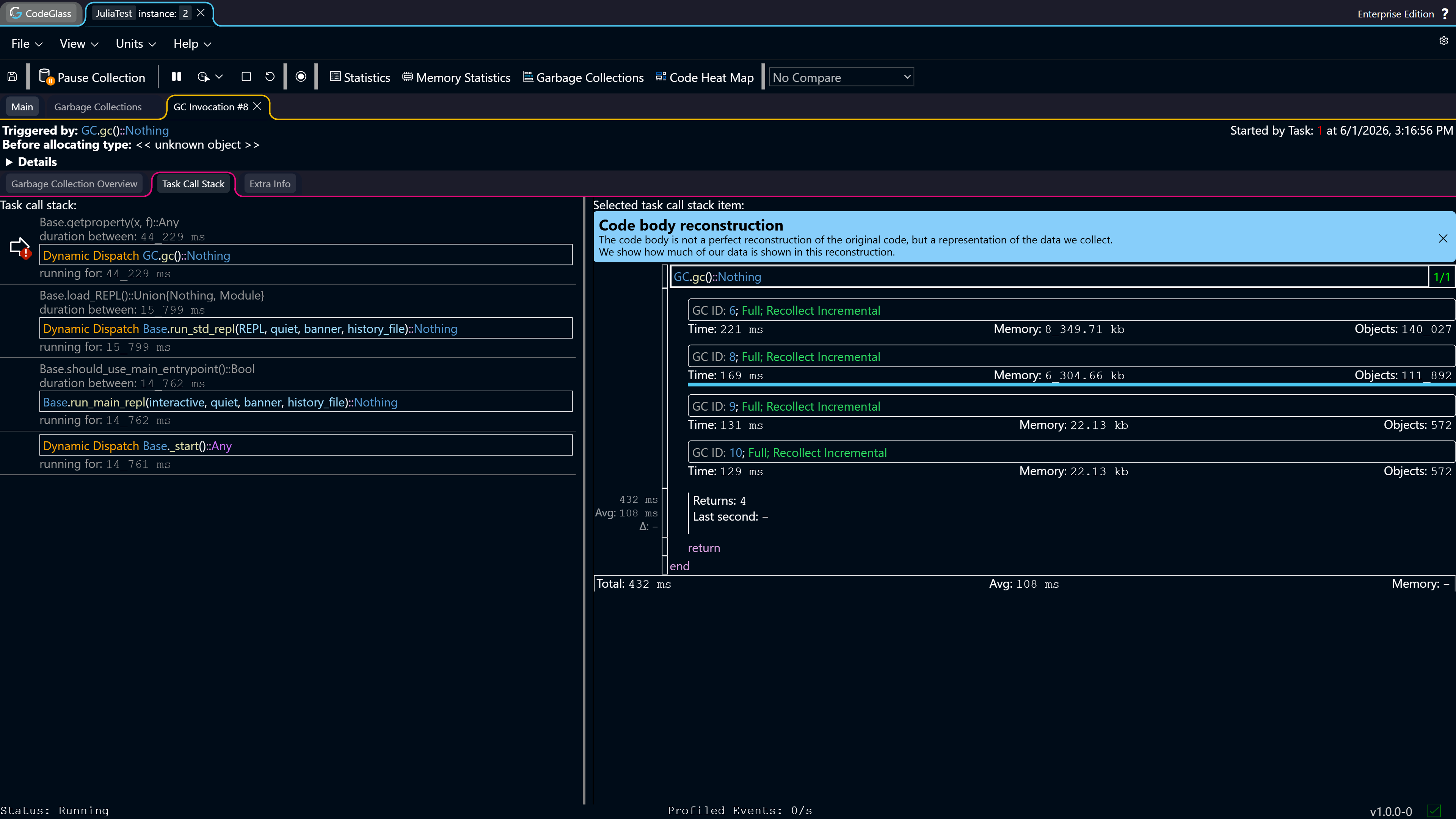The height and width of the screenshot is (819, 1456).
Task: Click the Profiled Events status text
Action: click(x=739, y=811)
